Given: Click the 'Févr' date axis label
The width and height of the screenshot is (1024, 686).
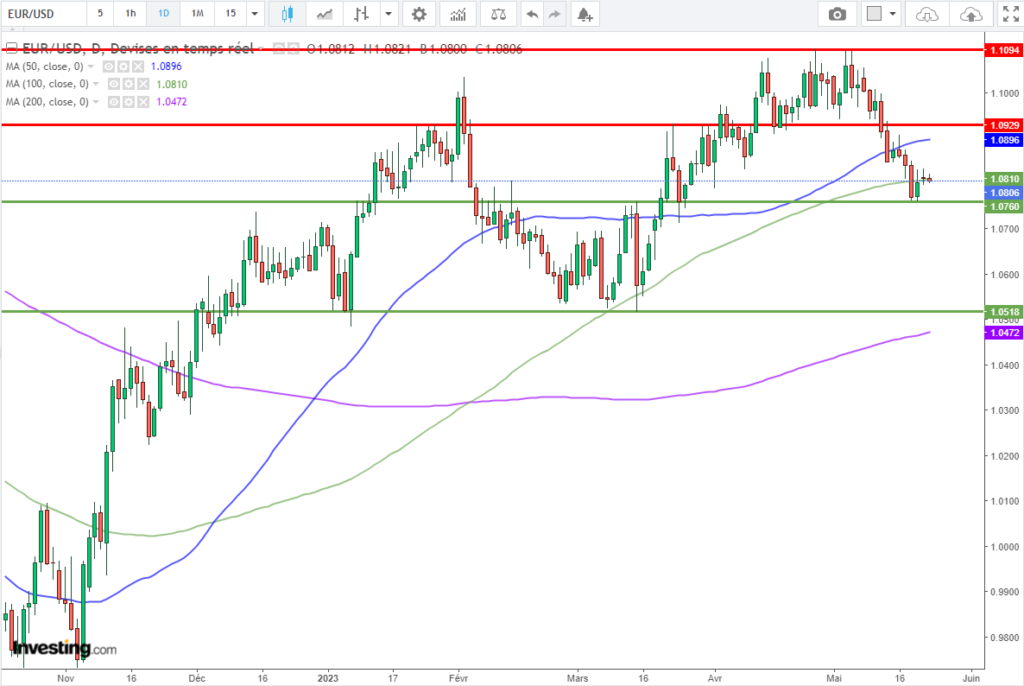Looking at the screenshot, I should click(x=458, y=678).
